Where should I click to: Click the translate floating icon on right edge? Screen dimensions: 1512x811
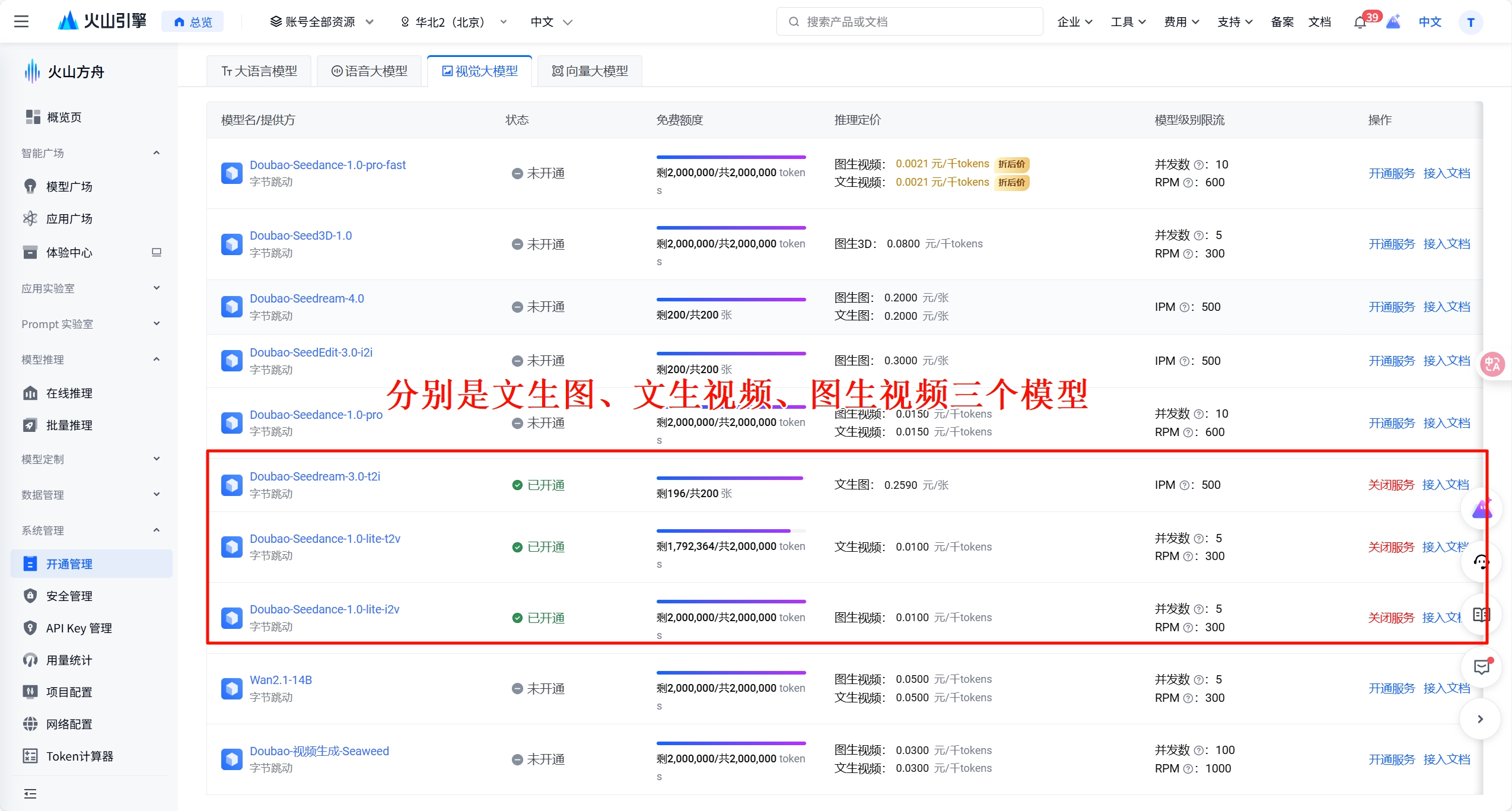tap(1492, 364)
